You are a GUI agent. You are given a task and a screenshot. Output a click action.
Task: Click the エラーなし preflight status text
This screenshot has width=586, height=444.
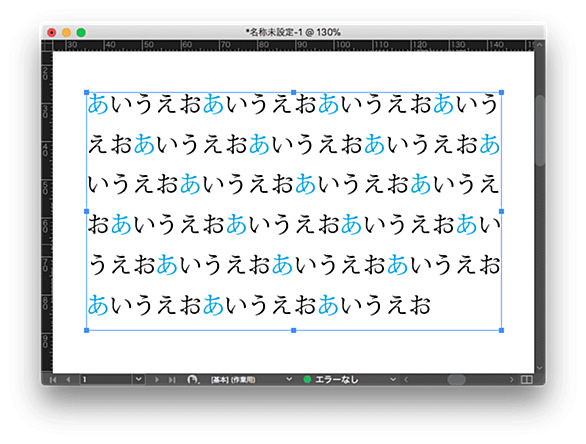pos(337,380)
